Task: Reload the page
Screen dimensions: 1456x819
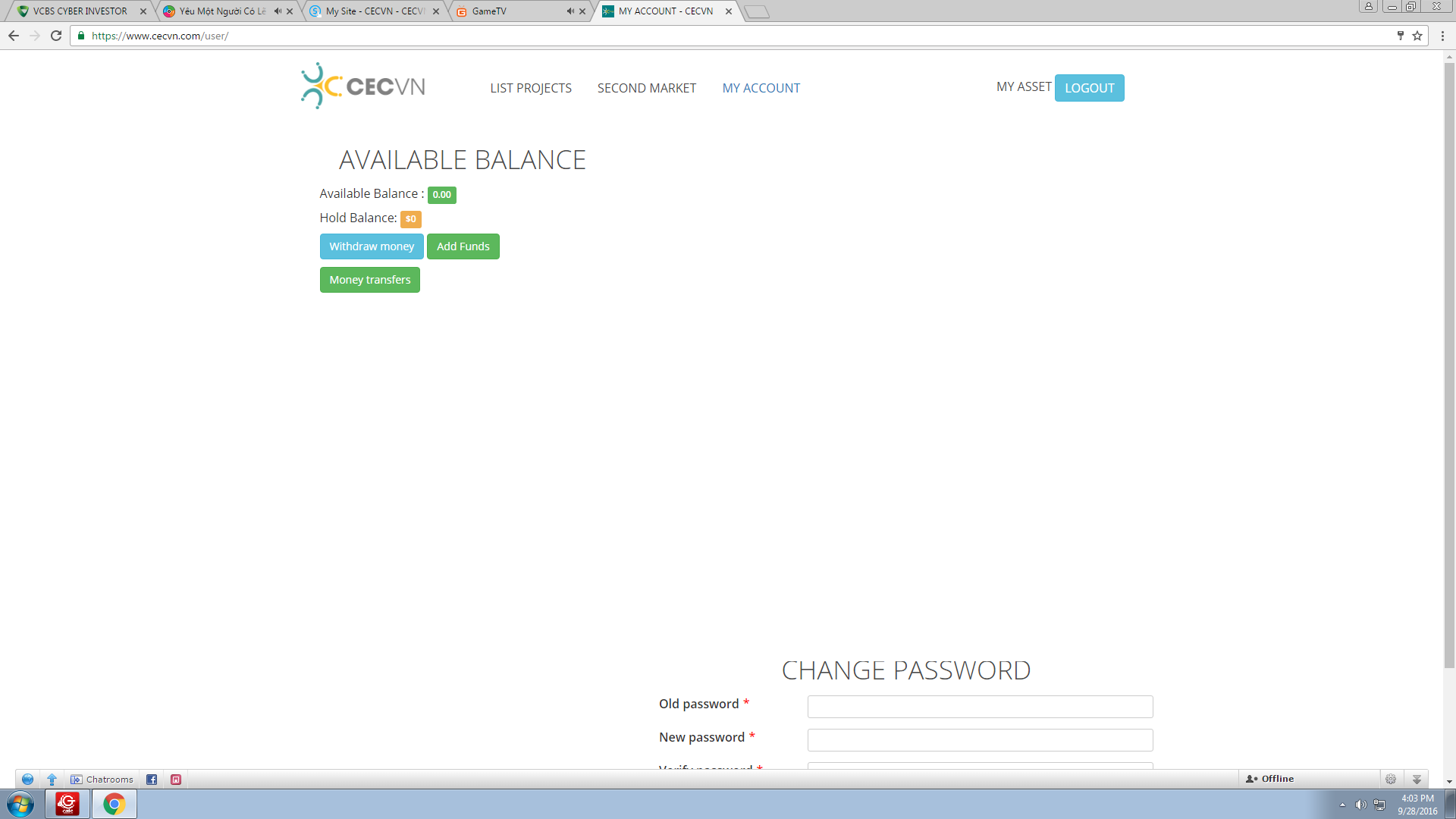Action: (x=56, y=36)
